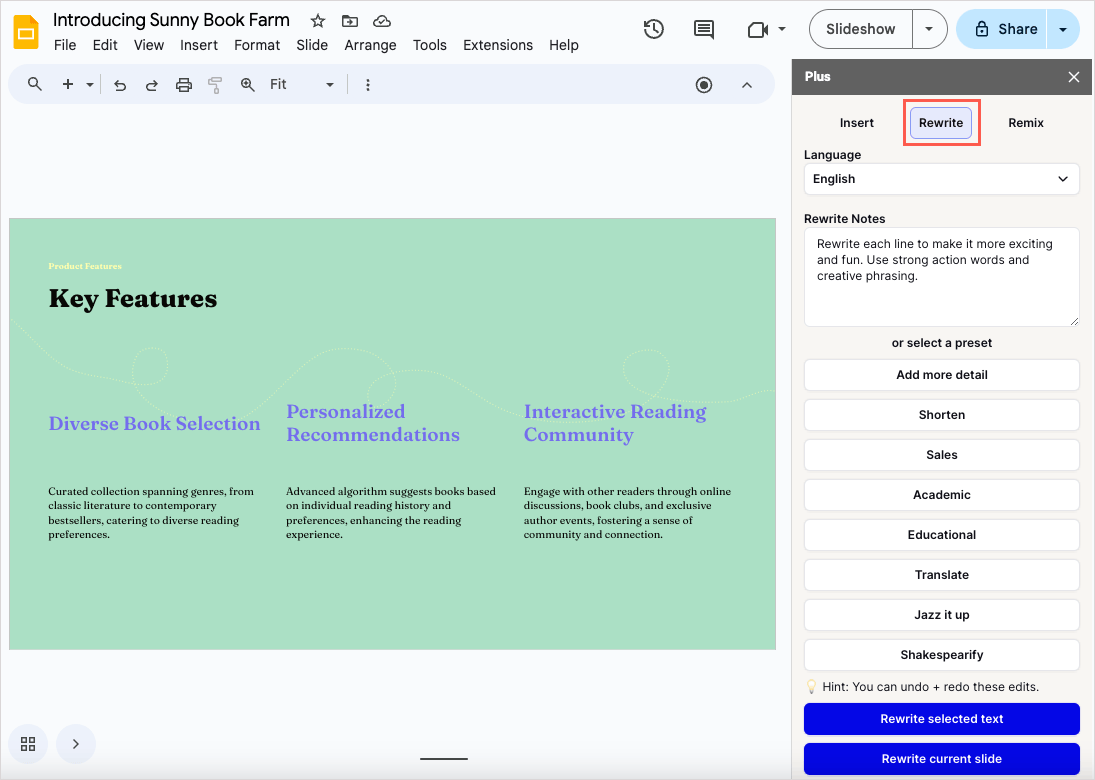The height and width of the screenshot is (780, 1095).
Task: Select the Shakespearify preset
Action: click(941, 655)
